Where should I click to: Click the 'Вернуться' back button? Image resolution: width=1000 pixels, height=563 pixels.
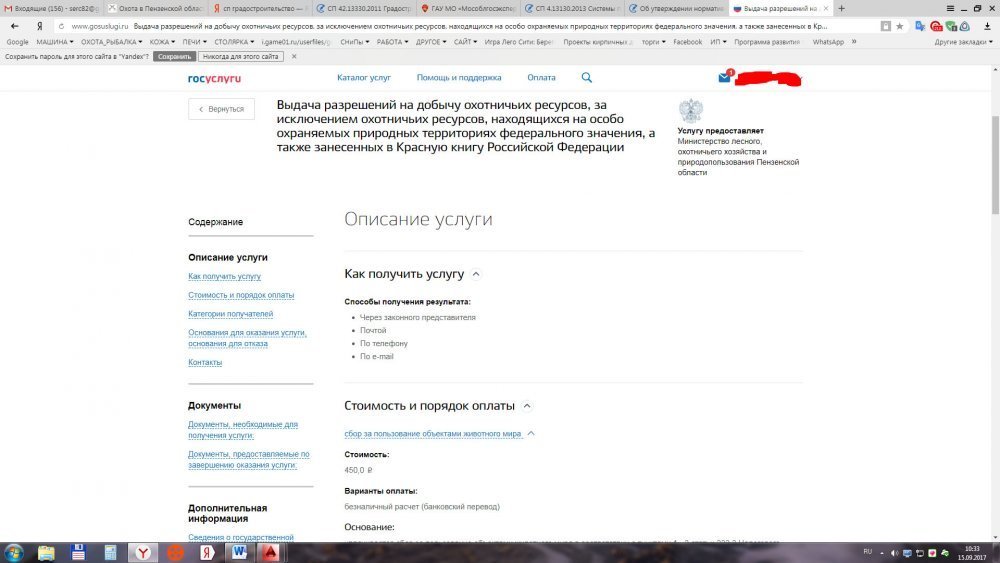pos(221,109)
